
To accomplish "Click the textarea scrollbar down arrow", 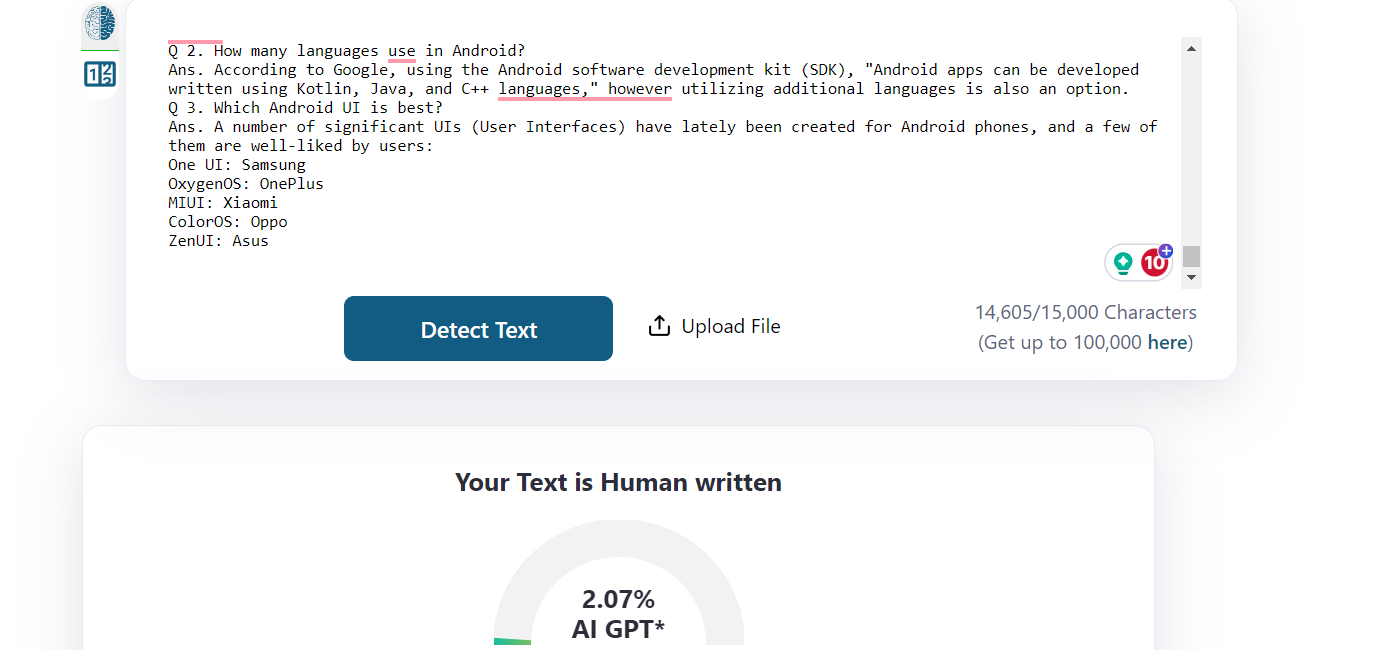I will click(1191, 277).
